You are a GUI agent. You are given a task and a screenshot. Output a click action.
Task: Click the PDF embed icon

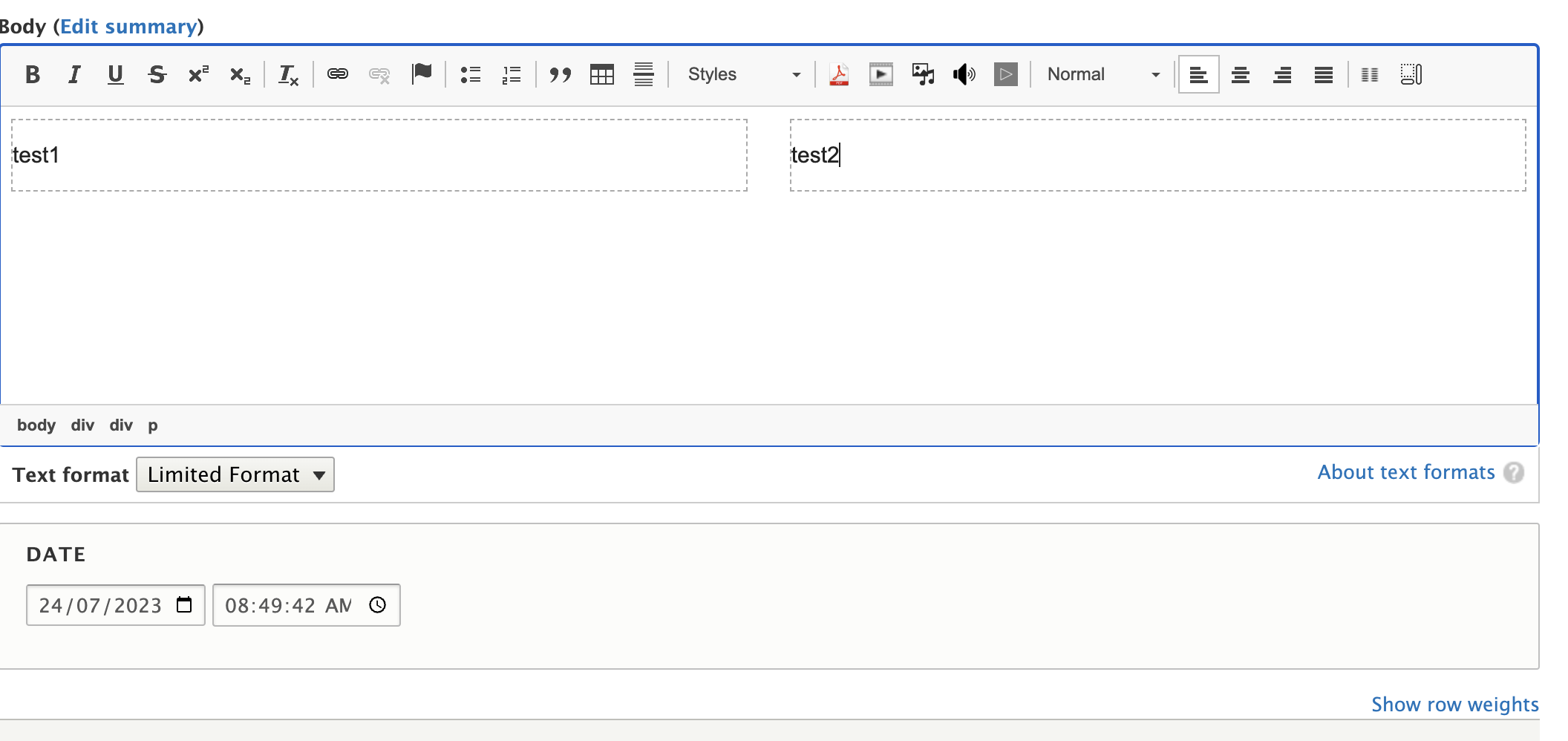coord(839,74)
